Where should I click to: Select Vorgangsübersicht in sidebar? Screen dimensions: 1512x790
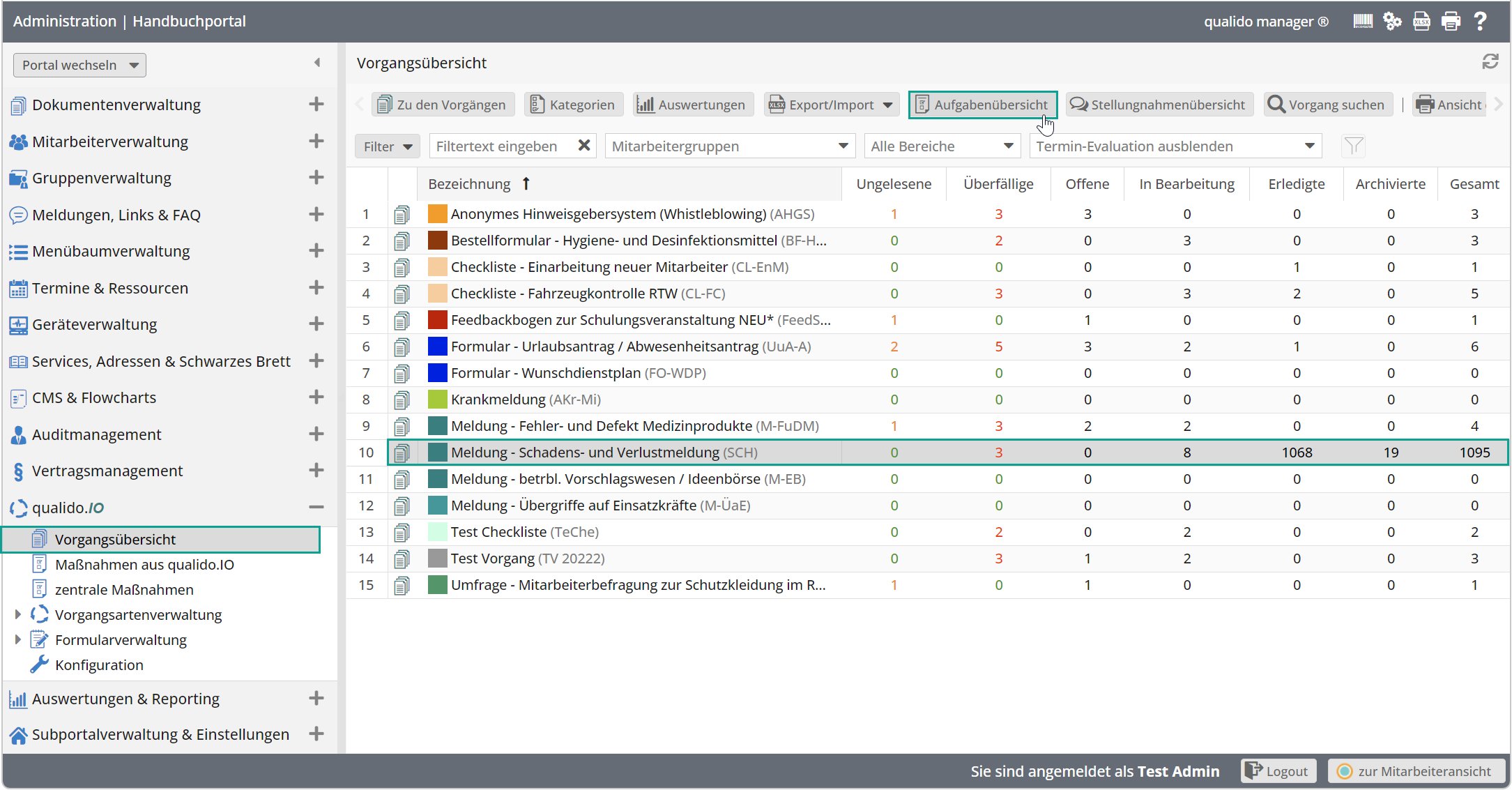click(x=161, y=540)
